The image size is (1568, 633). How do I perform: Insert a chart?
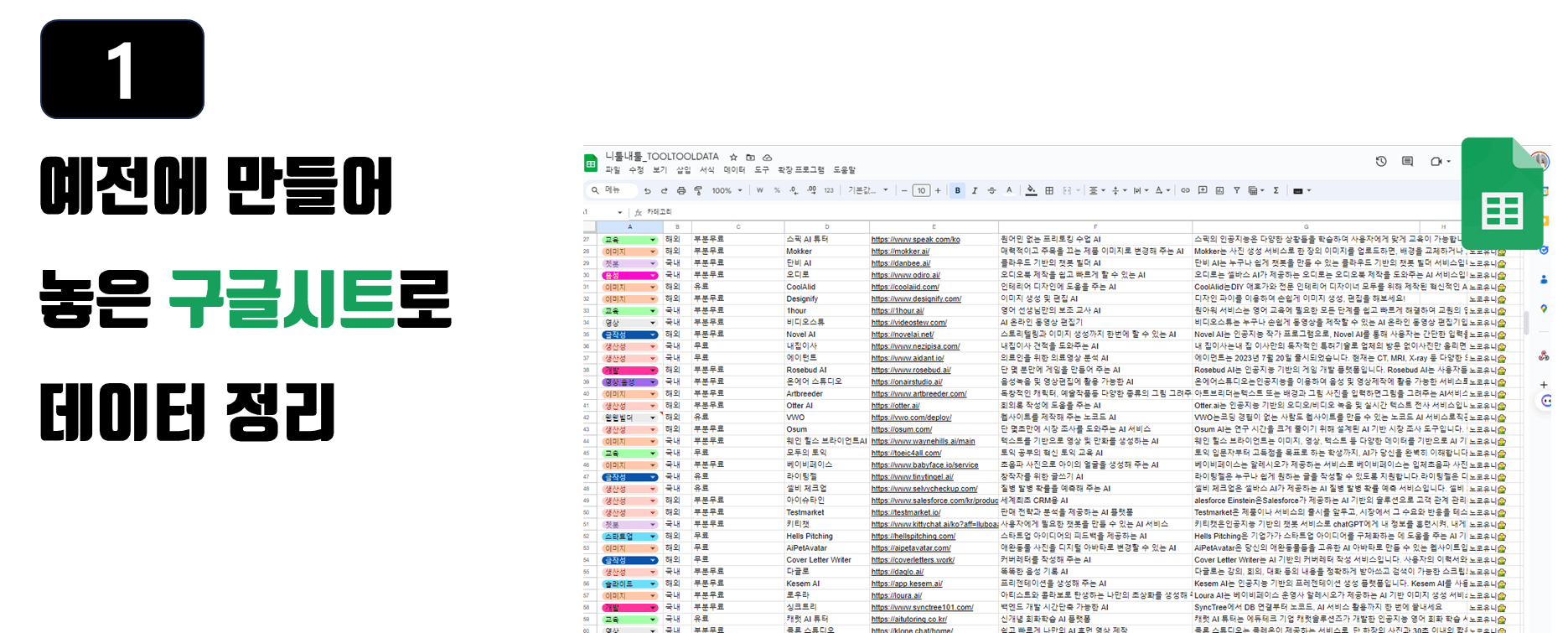click(1219, 190)
